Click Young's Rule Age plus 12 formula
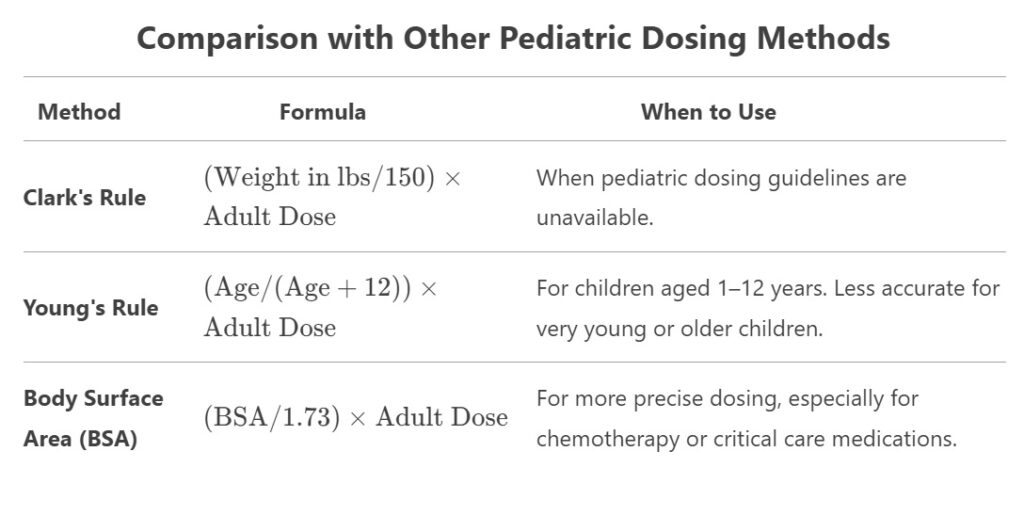 coord(320,307)
